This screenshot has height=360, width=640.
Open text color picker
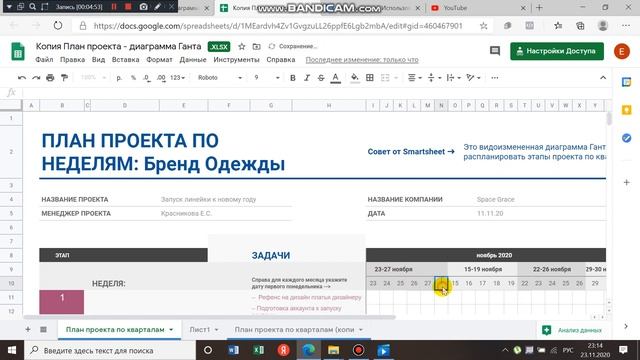pos(336,78)
